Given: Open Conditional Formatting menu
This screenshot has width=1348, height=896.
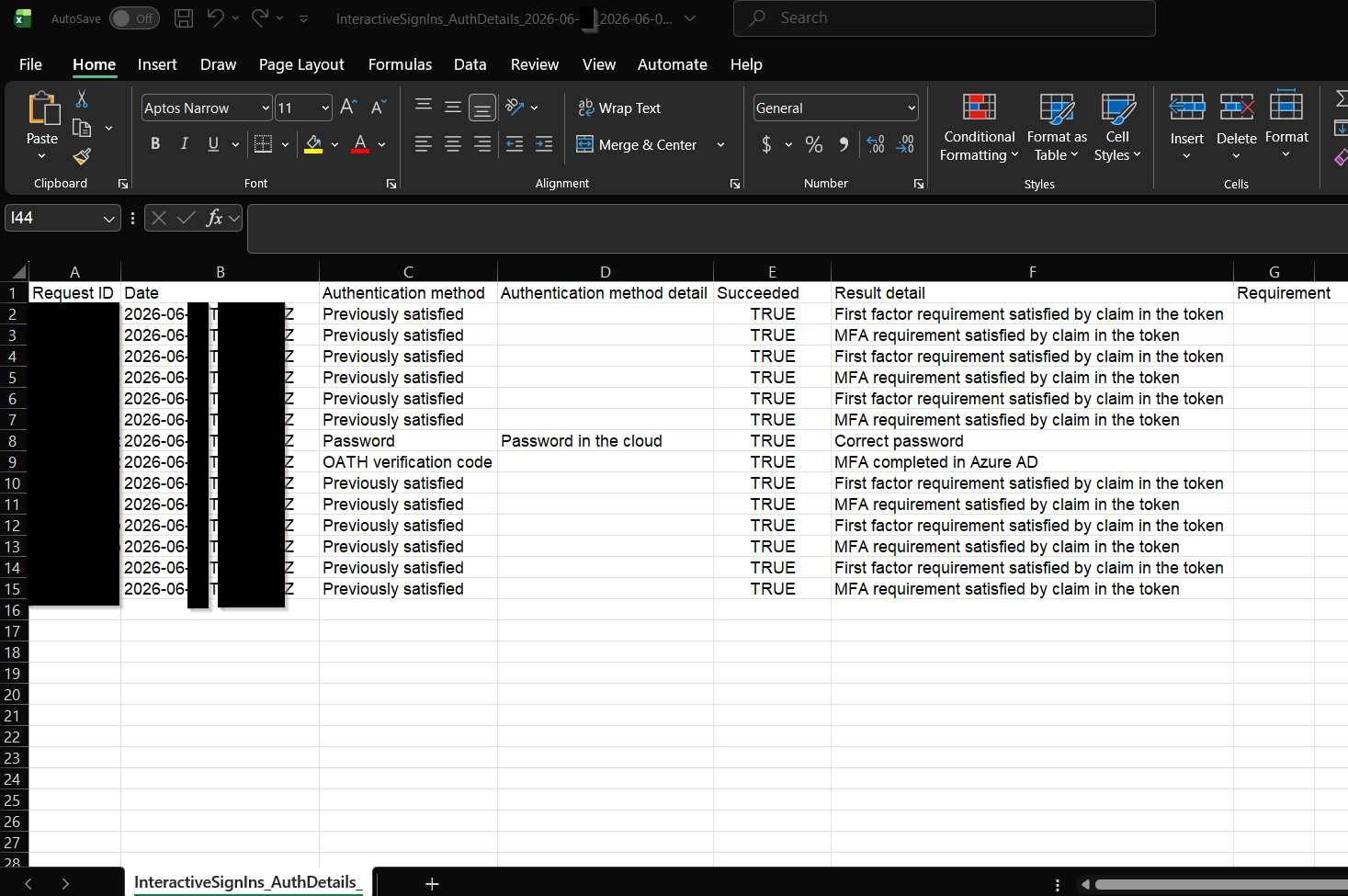Looking at the screenshot, I should click(980, 128).
